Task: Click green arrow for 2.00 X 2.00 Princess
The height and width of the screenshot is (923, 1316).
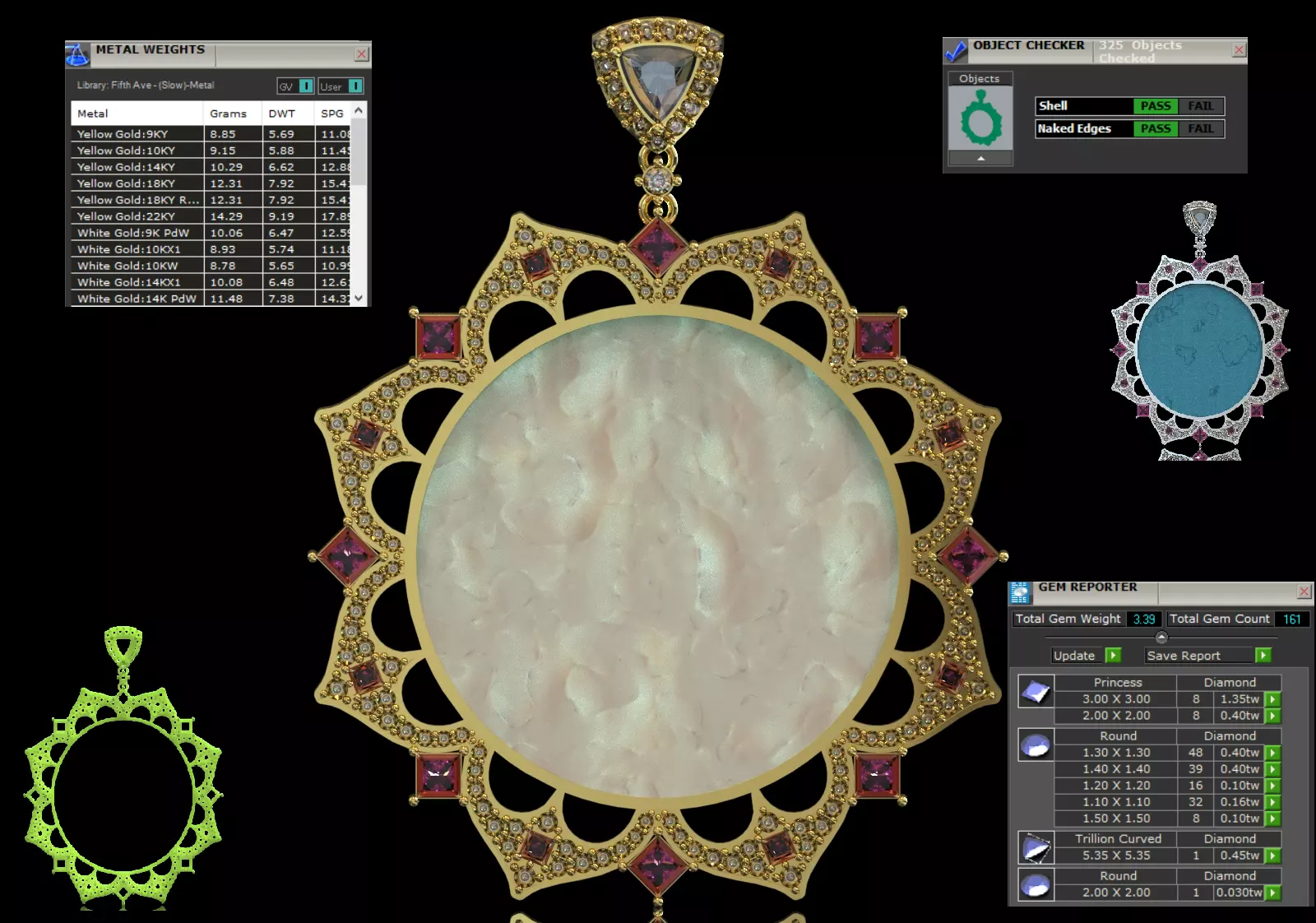Action: pyautogui.click(x=1272, y=716)
